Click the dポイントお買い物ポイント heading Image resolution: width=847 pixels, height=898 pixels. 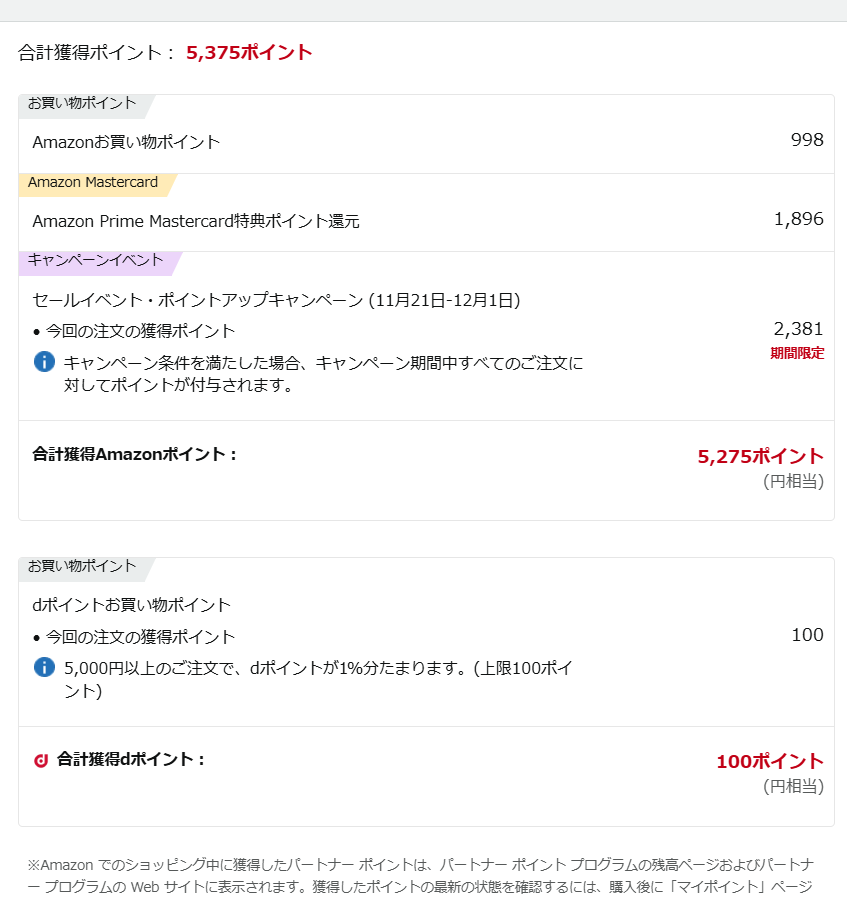pyautogui.click(x=132, y=605)
